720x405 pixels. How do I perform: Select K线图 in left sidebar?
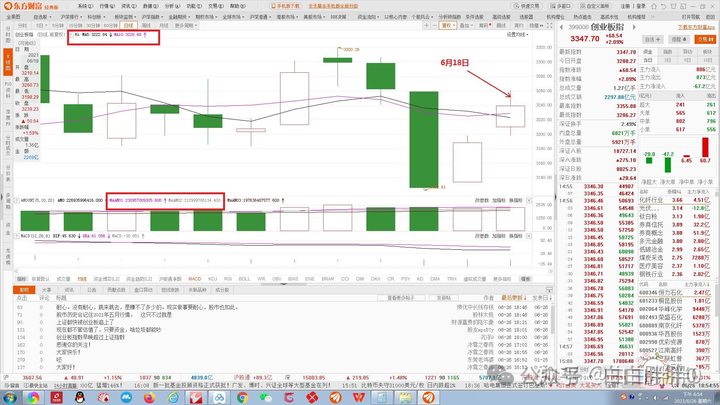pyautogui.click(x=8, y=62)
